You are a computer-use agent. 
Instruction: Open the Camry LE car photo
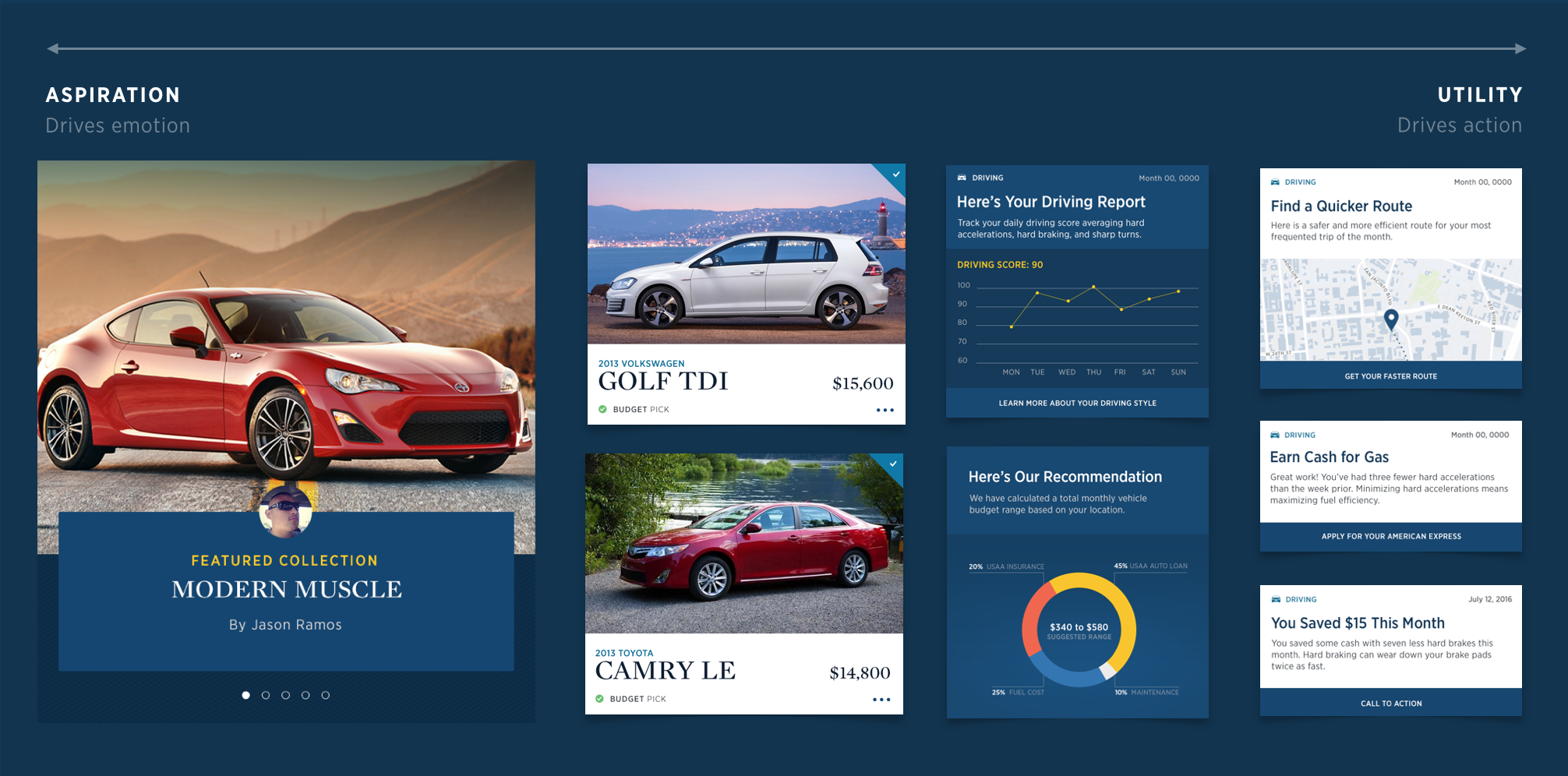tap(744, 544)
